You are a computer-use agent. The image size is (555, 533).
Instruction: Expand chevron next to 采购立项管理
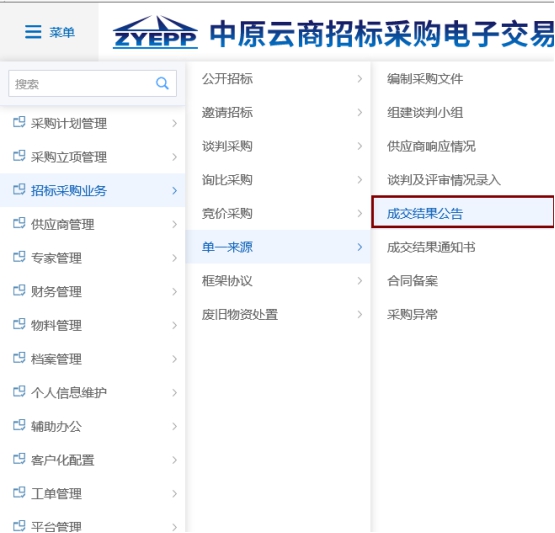(174, 157)
